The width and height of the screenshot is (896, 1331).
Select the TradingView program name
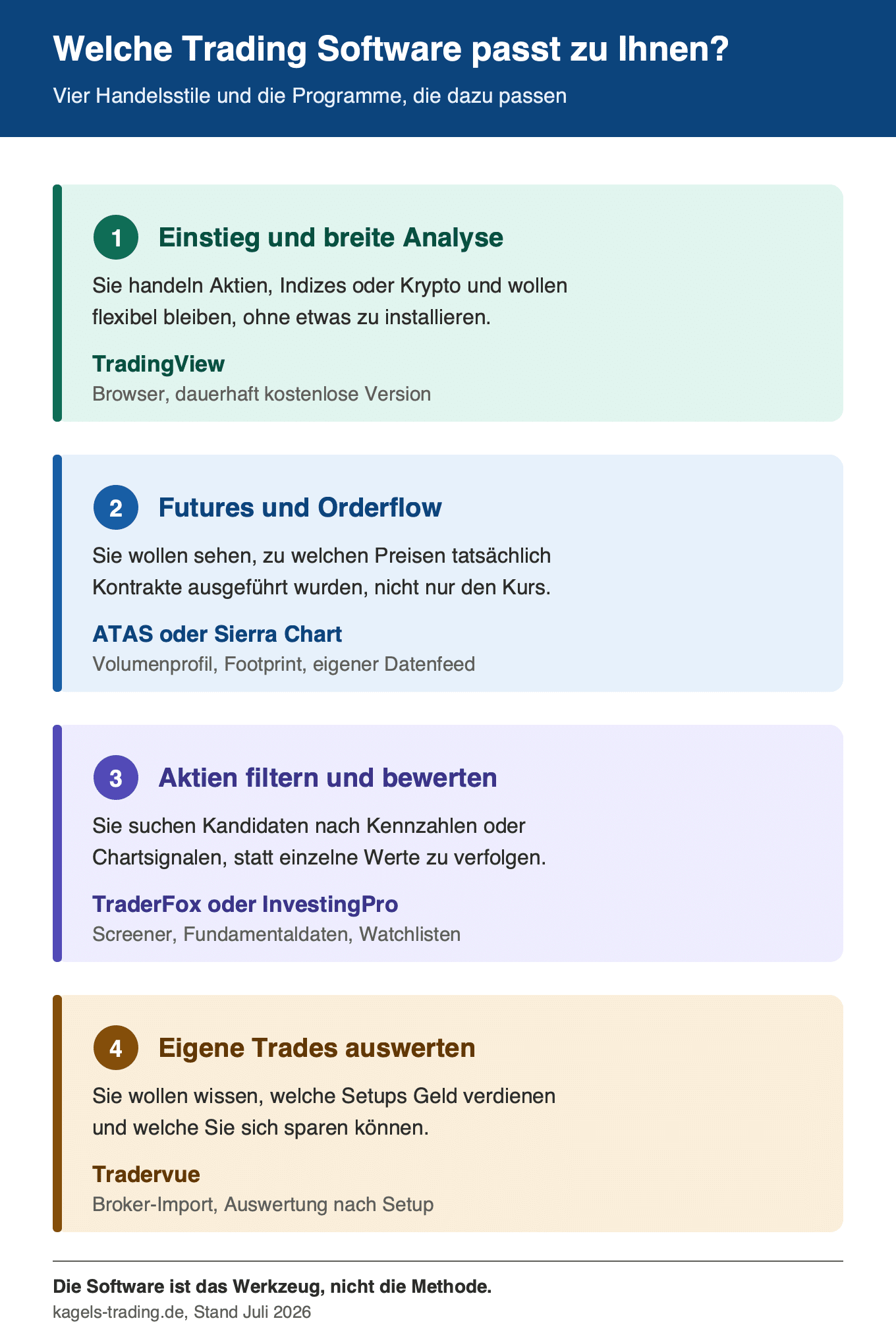pyautogui.click(x=158, y=364)
